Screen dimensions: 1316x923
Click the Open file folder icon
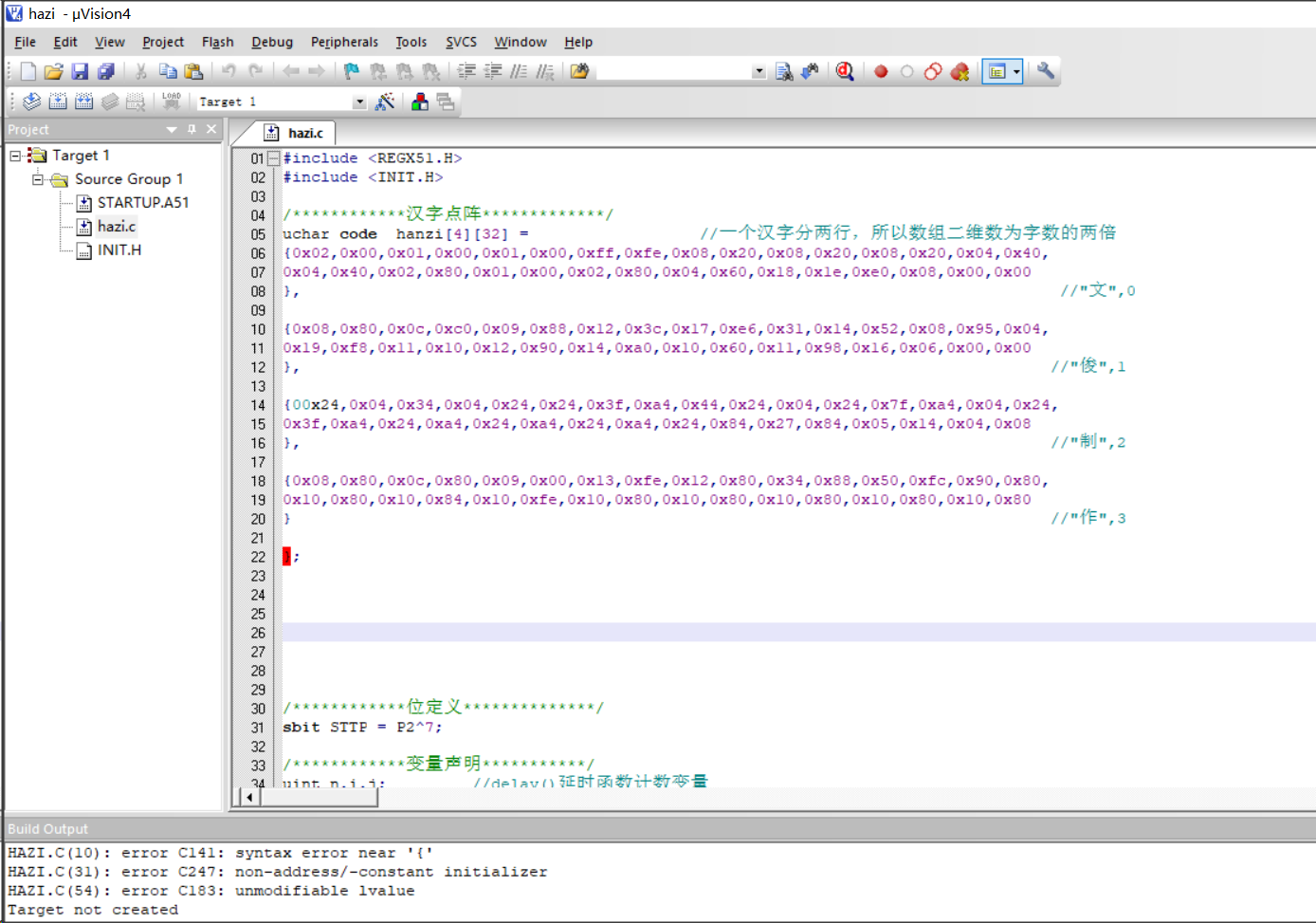[53, 71]
